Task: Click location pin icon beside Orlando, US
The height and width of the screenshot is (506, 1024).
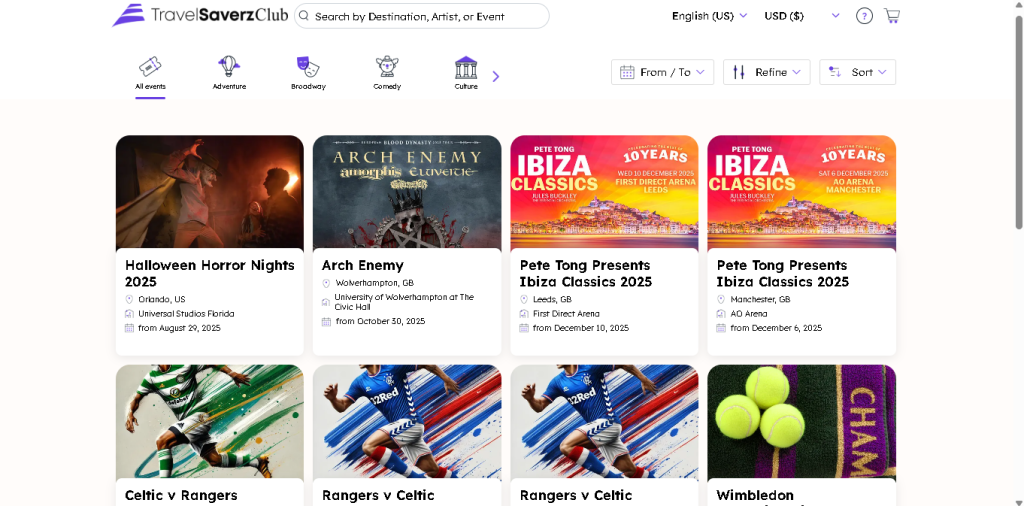Action: click(129, 299)
